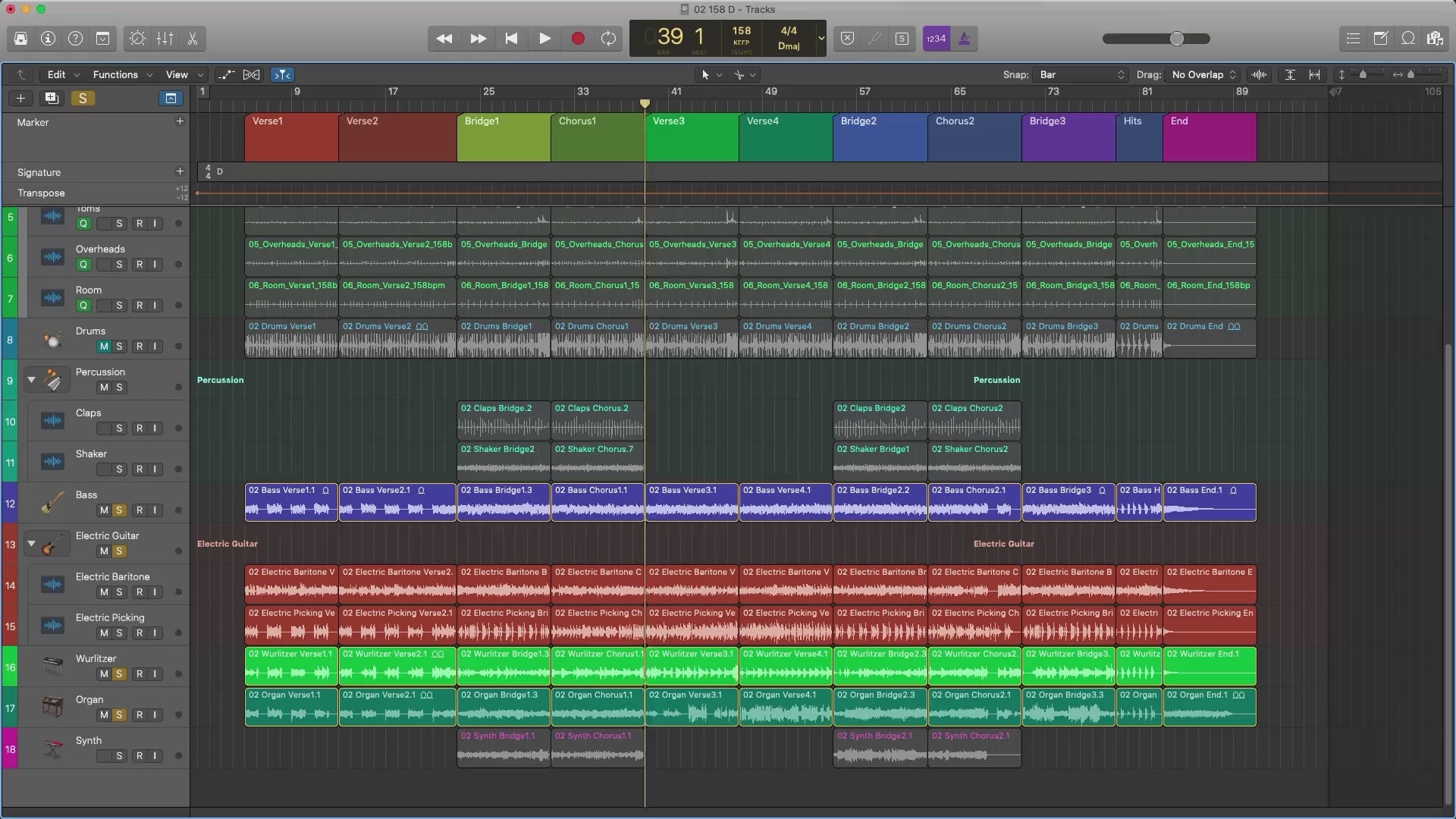Open the Smart Controls dial button
This screenshot has height=819, width=1456.
click(x=137, y=39)
